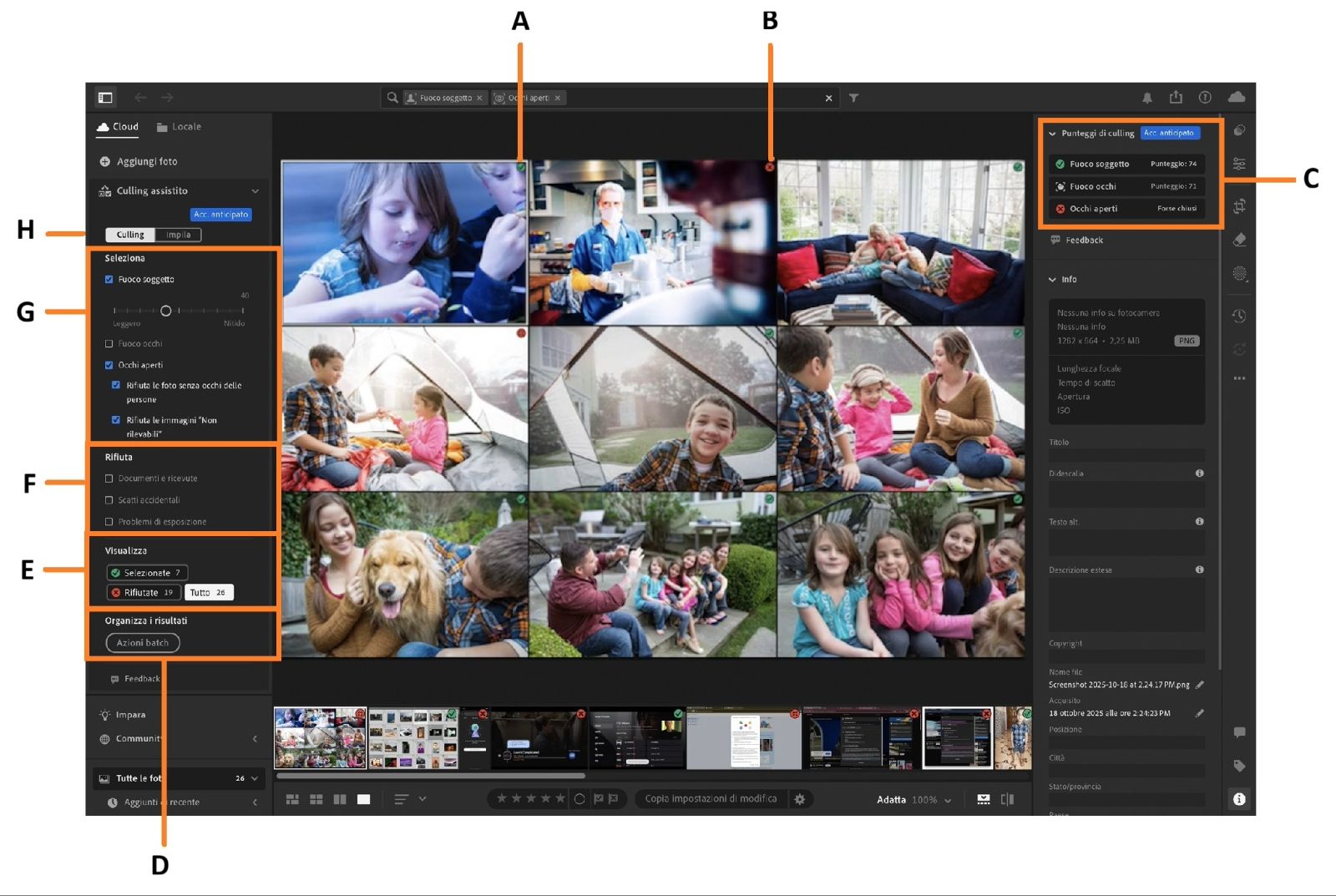Switch to the Cloud tab

coord(118,127)
